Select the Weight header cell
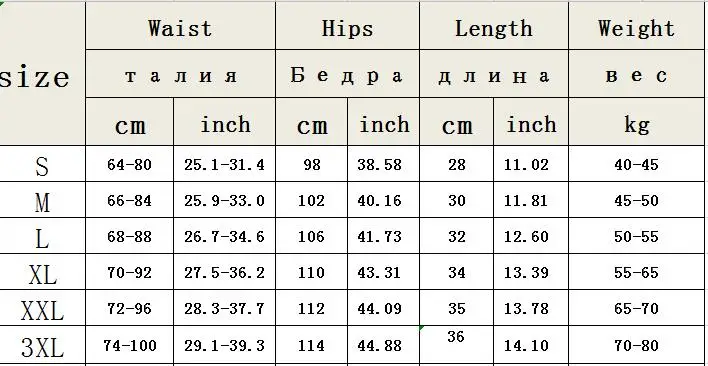 pyautogui.click(x=636, y=26)
